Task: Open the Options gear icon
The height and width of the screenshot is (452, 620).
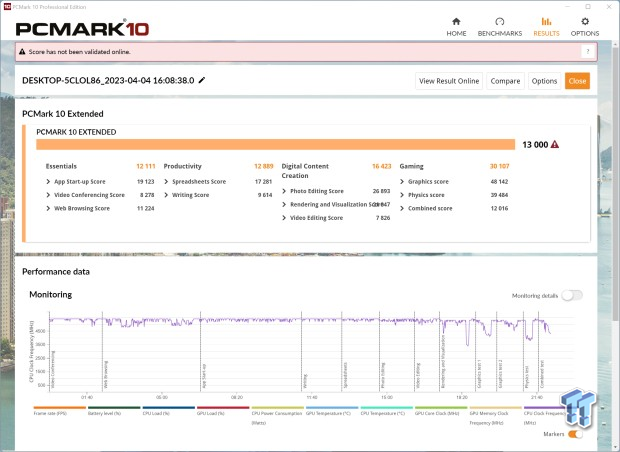Action: pyautogui.click(x=585, y=21)
